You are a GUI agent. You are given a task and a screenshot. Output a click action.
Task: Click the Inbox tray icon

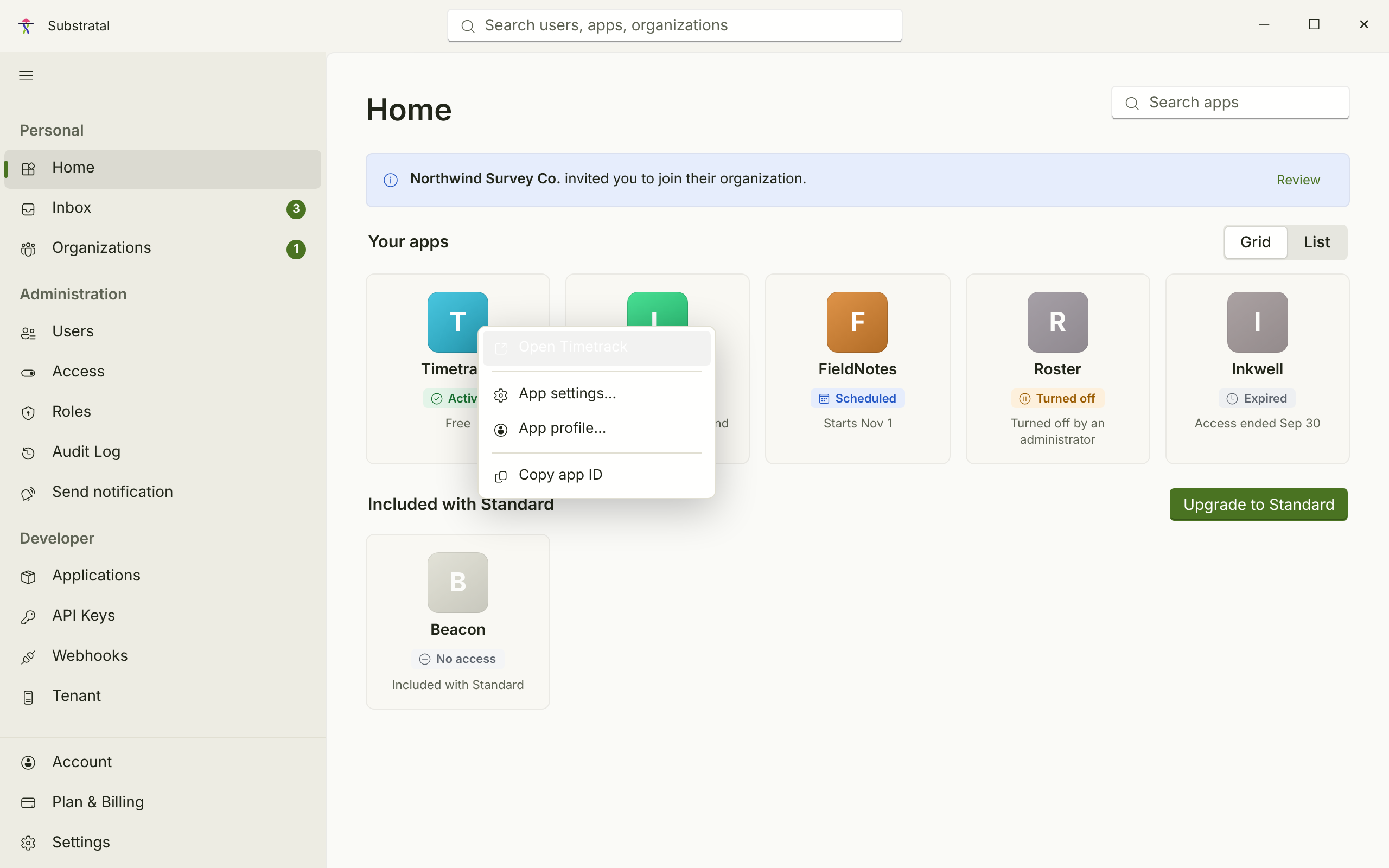(28, 209)
